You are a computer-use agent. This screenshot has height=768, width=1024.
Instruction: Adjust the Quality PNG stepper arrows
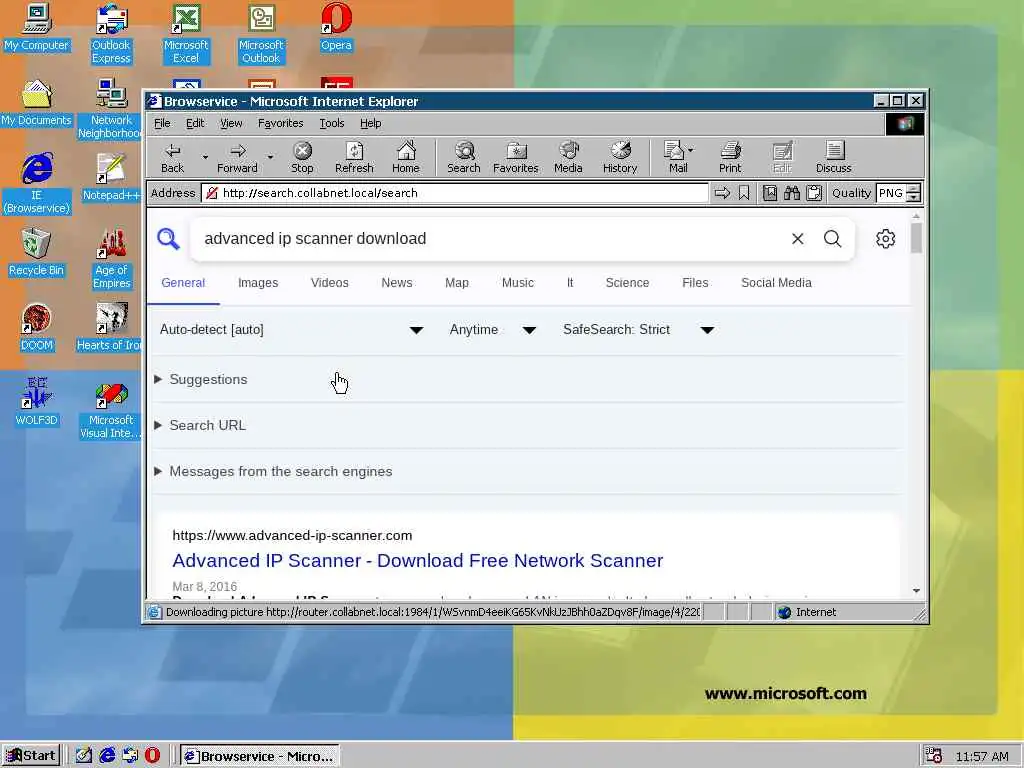pyautogui.click(x=914, y=193)
